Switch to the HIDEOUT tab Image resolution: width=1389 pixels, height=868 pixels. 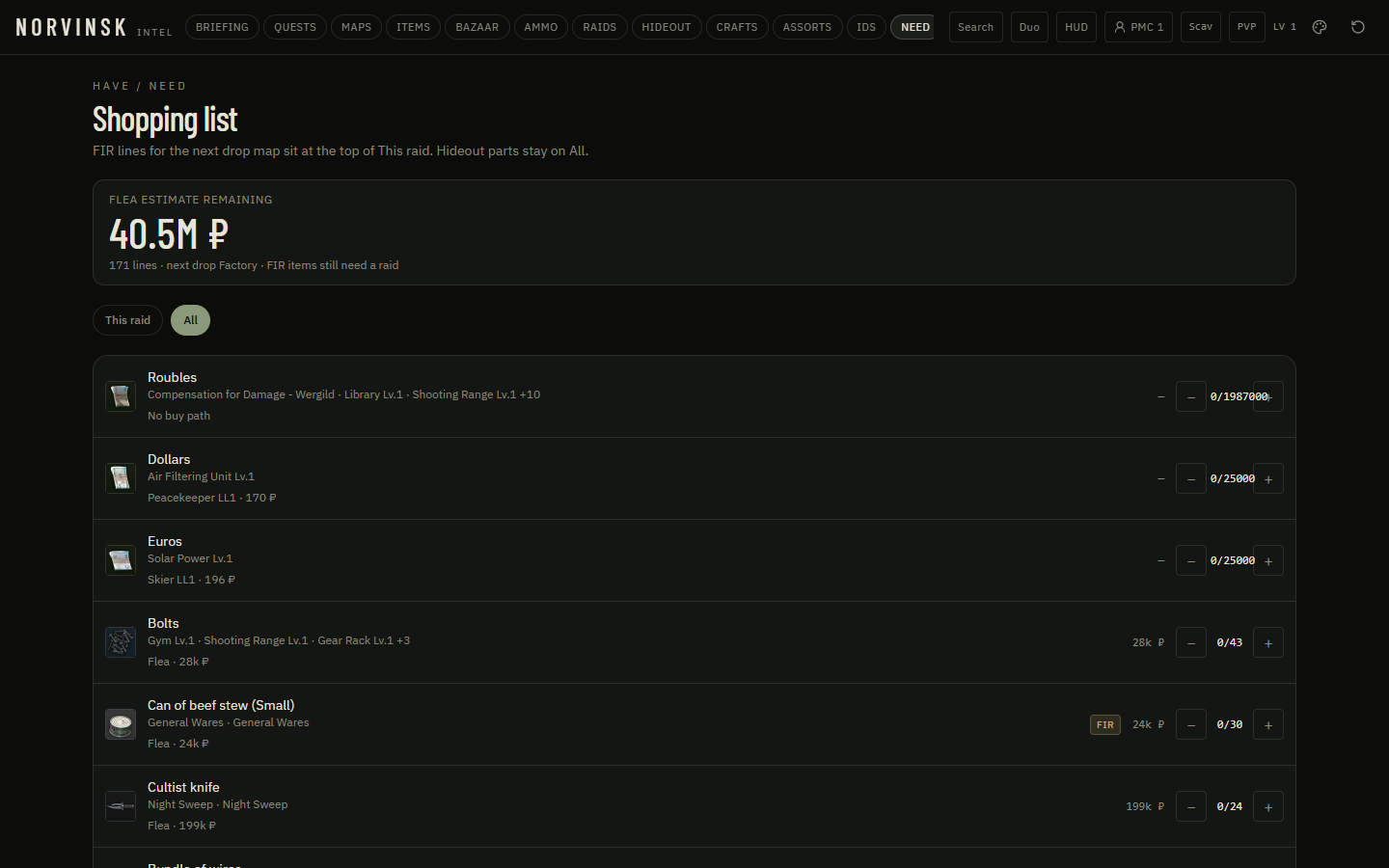[x=667, y=27]
